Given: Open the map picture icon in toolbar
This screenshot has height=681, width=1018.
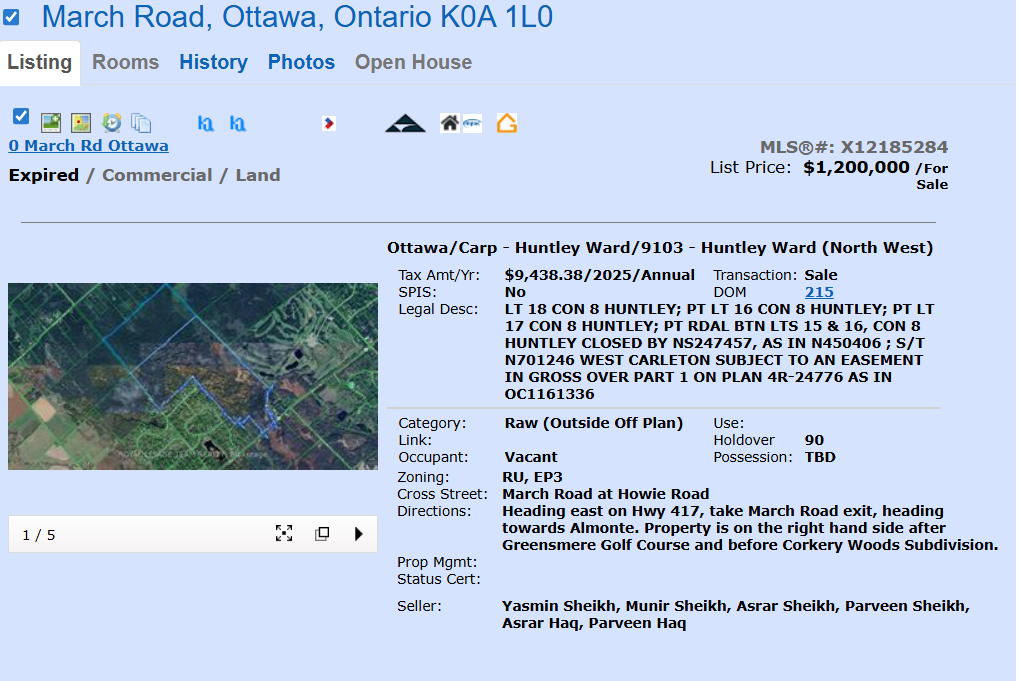Looking at the screenshot, I should 81,123.
